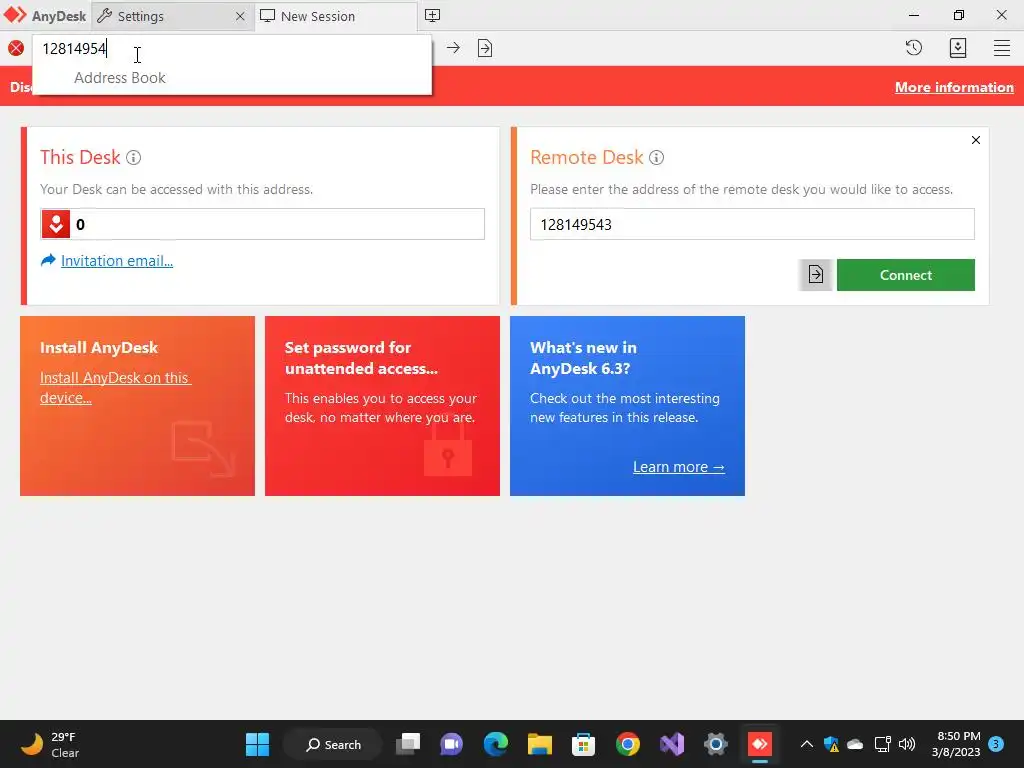Click Install AnyDesk on this device link
Viewport: 1024px width, 768px height.
click(x=115, y=387)
